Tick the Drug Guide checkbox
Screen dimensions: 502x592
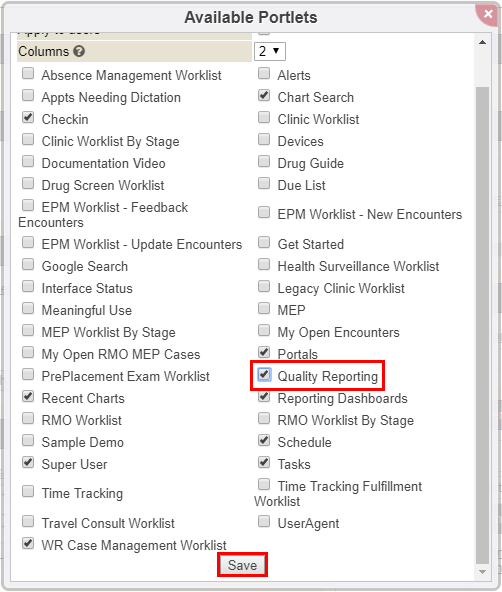[x=264, y=161]
